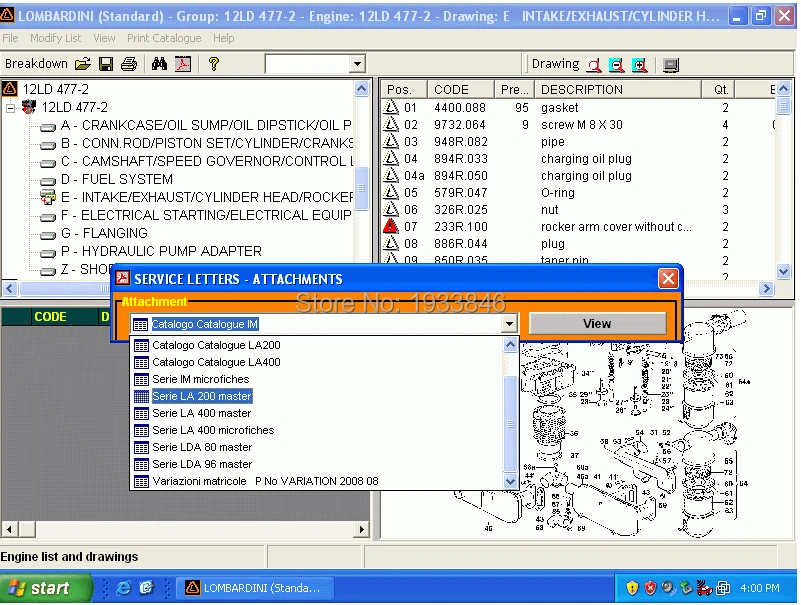Select group F - ELECTRICAL STARTING

(x=206, y=215)
